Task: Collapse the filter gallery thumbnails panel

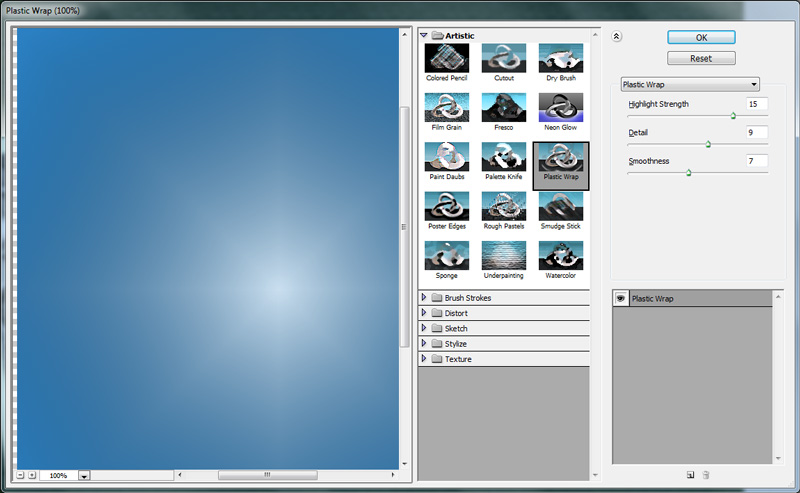Action: tap(617, 36)
